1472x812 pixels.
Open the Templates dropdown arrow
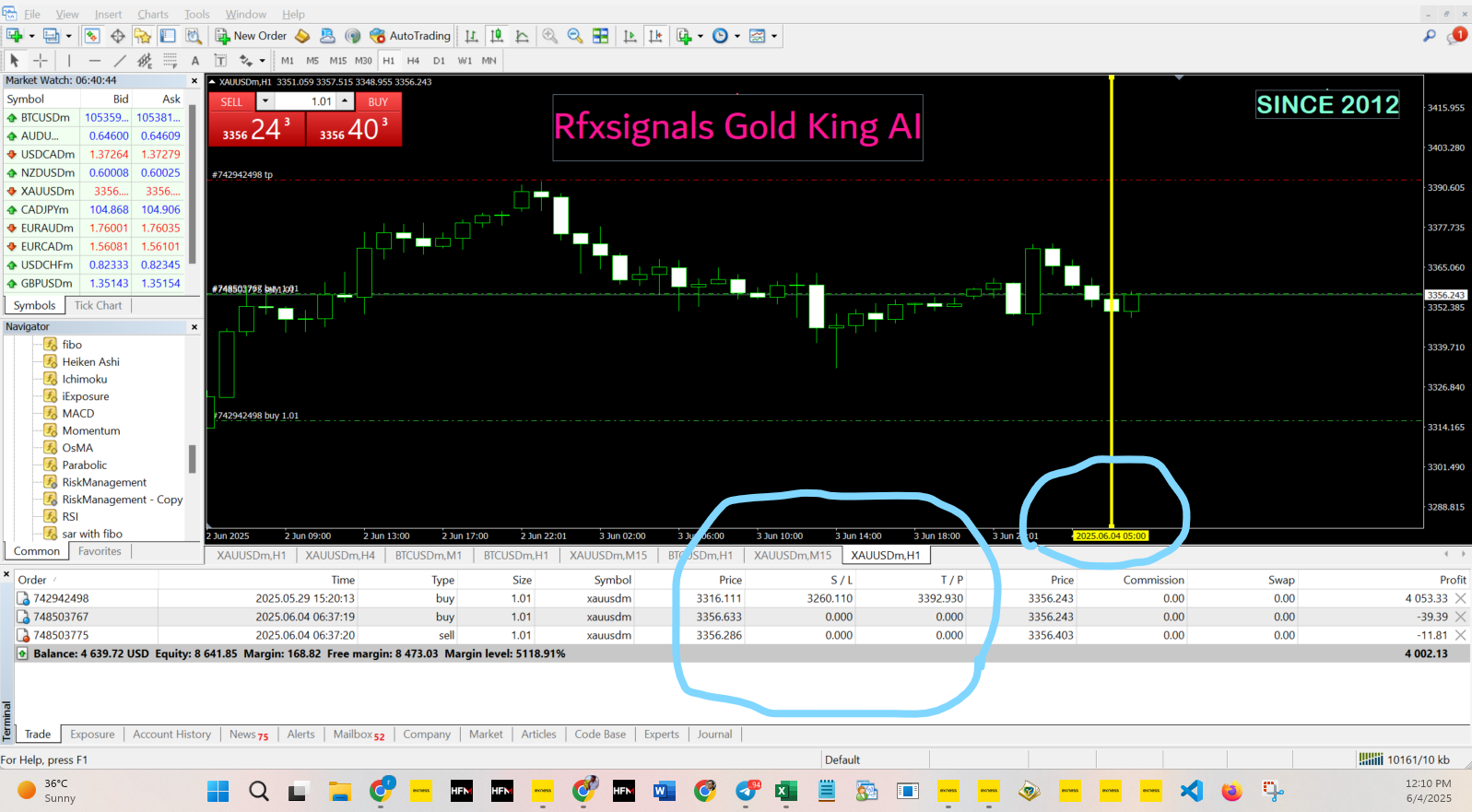click(774, 36)
